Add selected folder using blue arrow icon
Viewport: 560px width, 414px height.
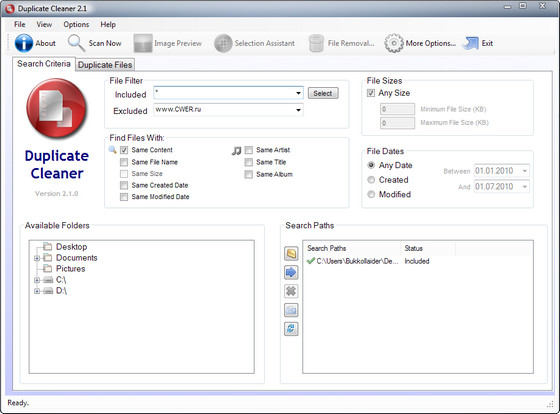pyautogui.click(x=291, y=273)
